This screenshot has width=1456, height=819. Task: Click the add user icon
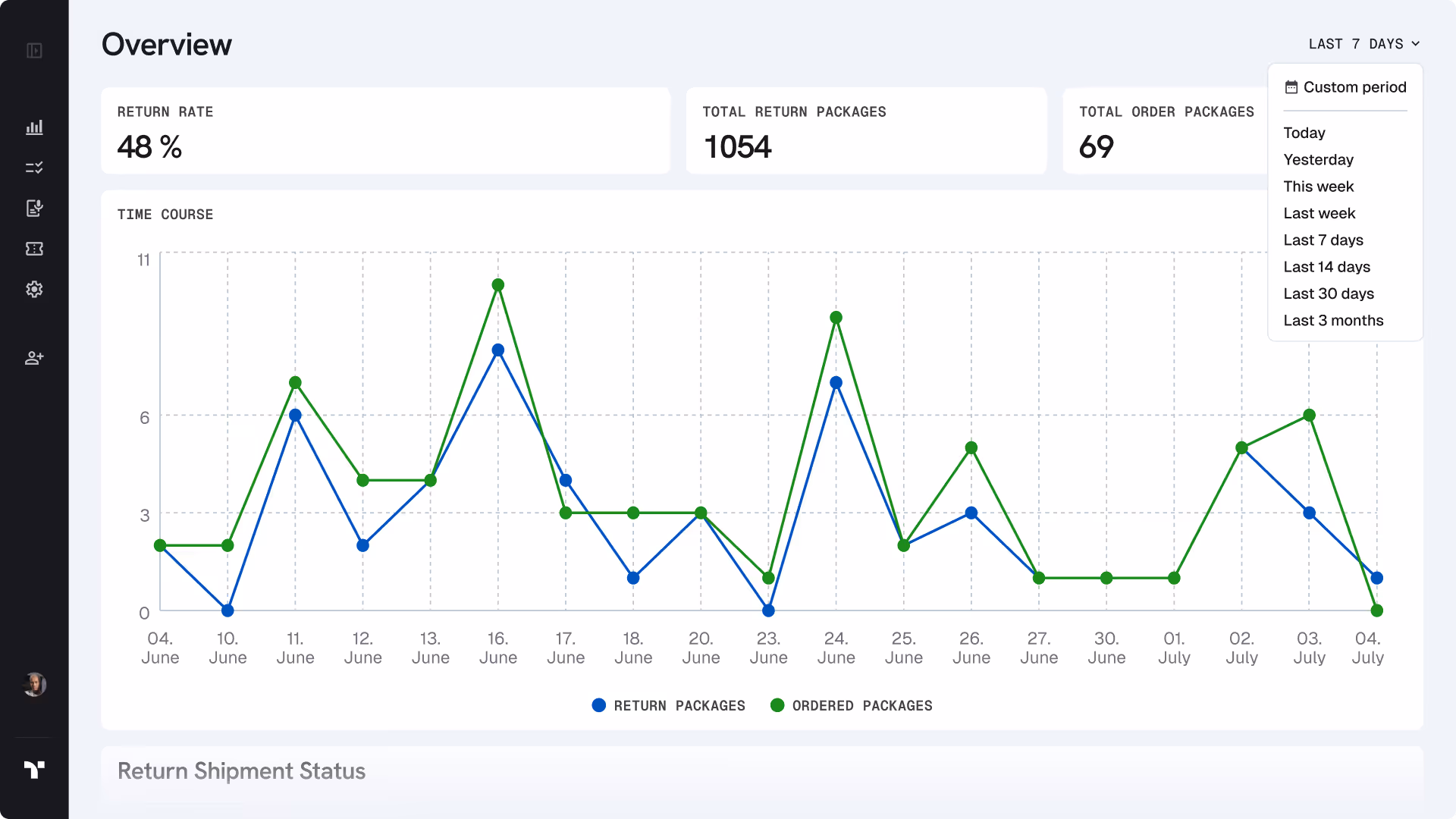click(34, 358)
